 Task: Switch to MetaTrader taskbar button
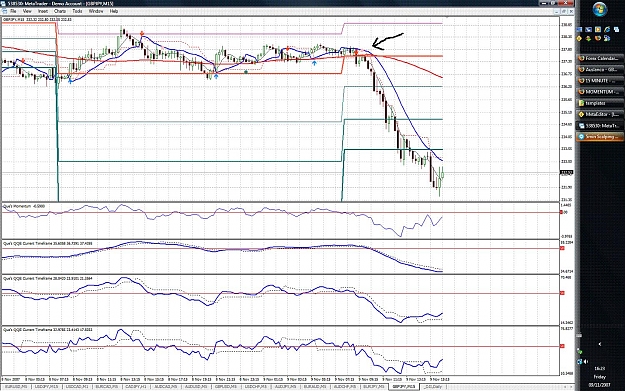[599, 125]
